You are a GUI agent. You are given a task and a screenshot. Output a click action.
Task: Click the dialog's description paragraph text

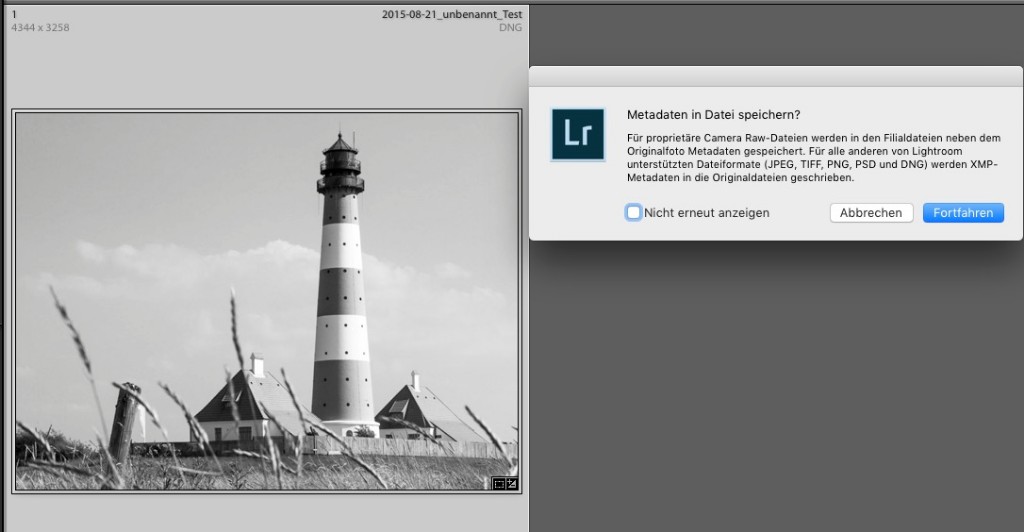pos(812,157)
